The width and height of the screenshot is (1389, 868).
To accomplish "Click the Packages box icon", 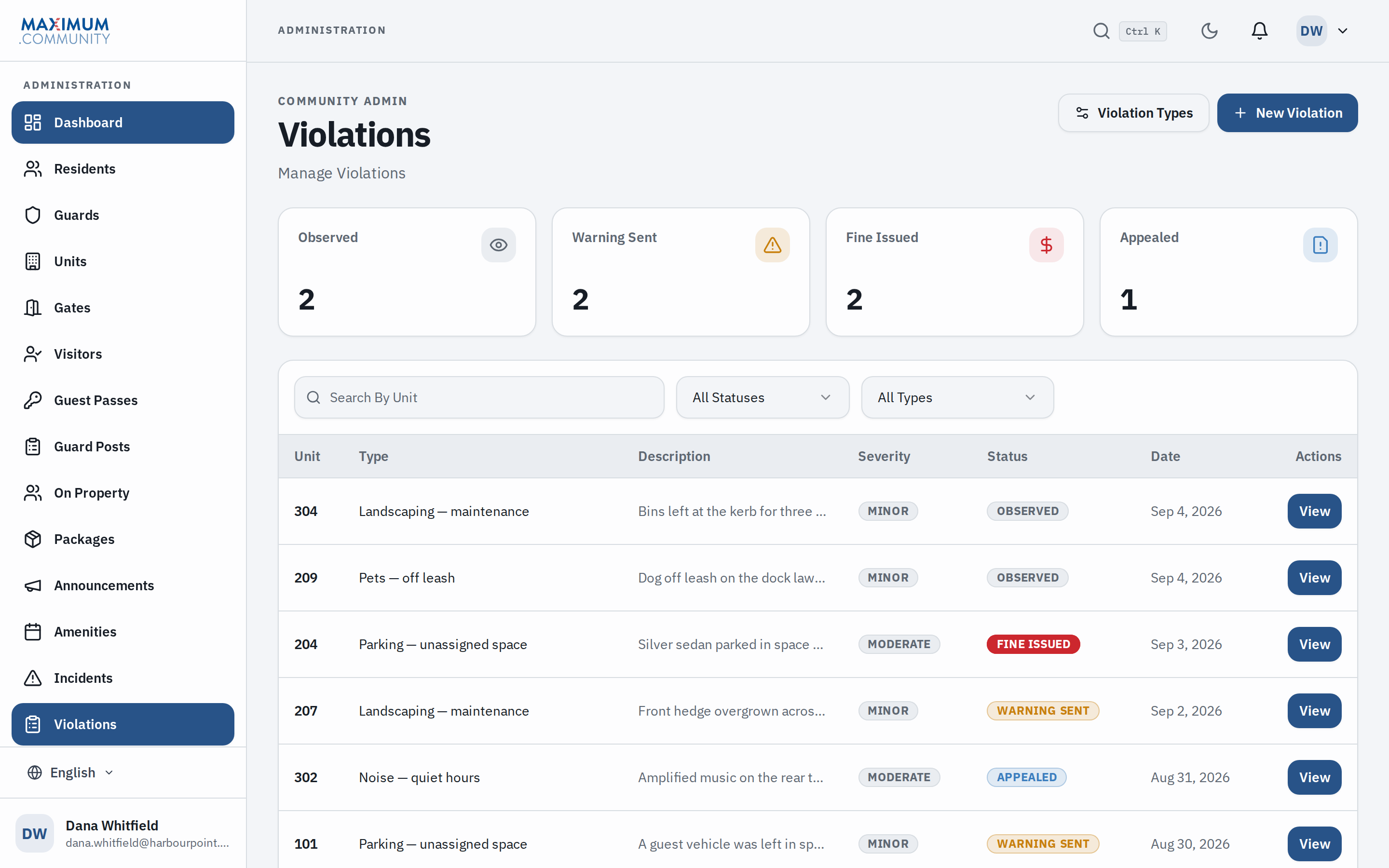I will [x=33, y=539].
